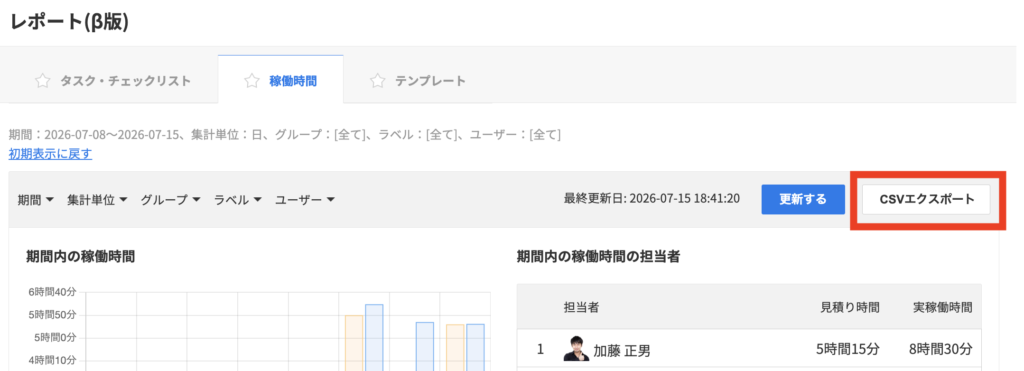Image resolution: width=1024 pixels, height=371 pixels.
Task: Click the 見積り時間 column header
Action: pos(850,306)
